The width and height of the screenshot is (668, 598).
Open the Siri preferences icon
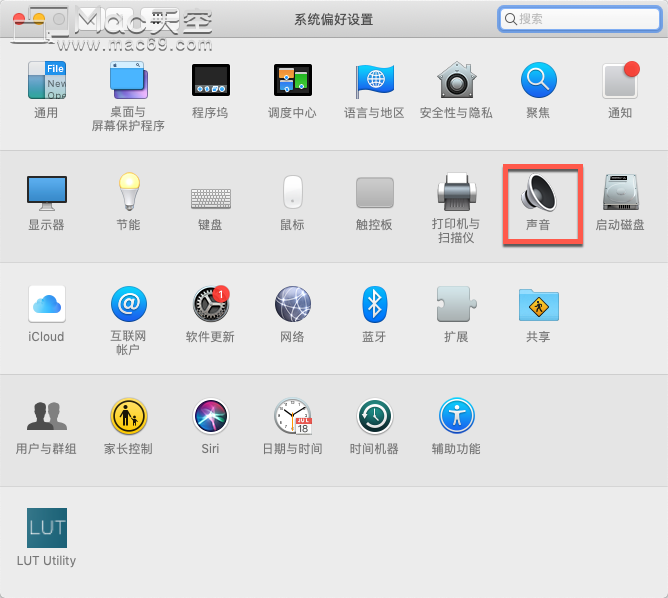pos(210,416)
